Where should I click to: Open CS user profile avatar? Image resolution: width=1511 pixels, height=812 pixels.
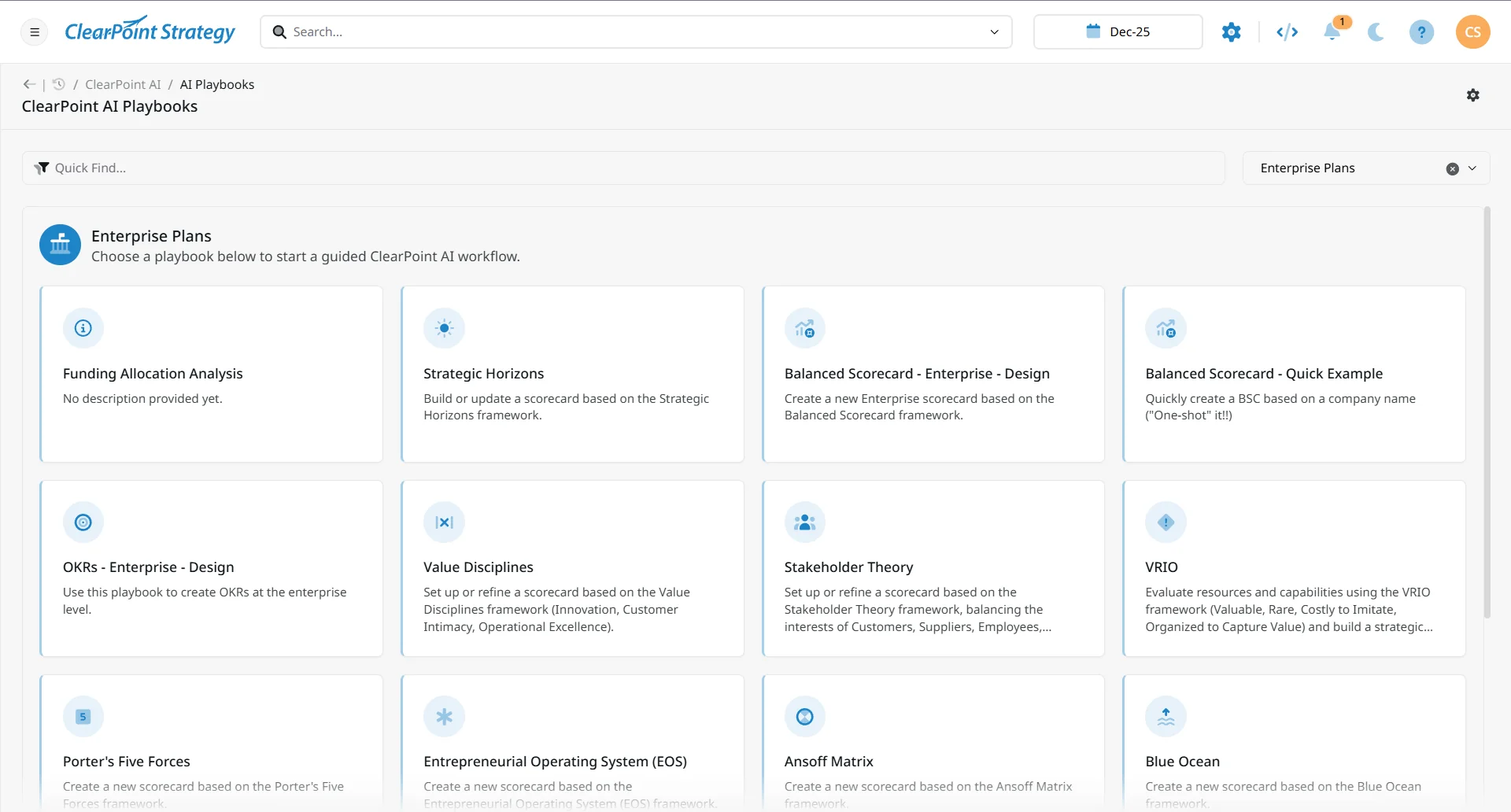click(x=1472, y=32)
